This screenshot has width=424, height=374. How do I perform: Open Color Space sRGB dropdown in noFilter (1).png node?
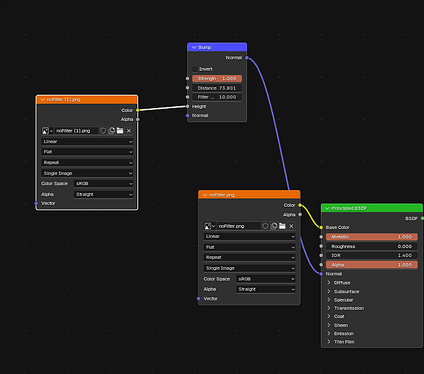pyautogui.click(x=103, y=184)
